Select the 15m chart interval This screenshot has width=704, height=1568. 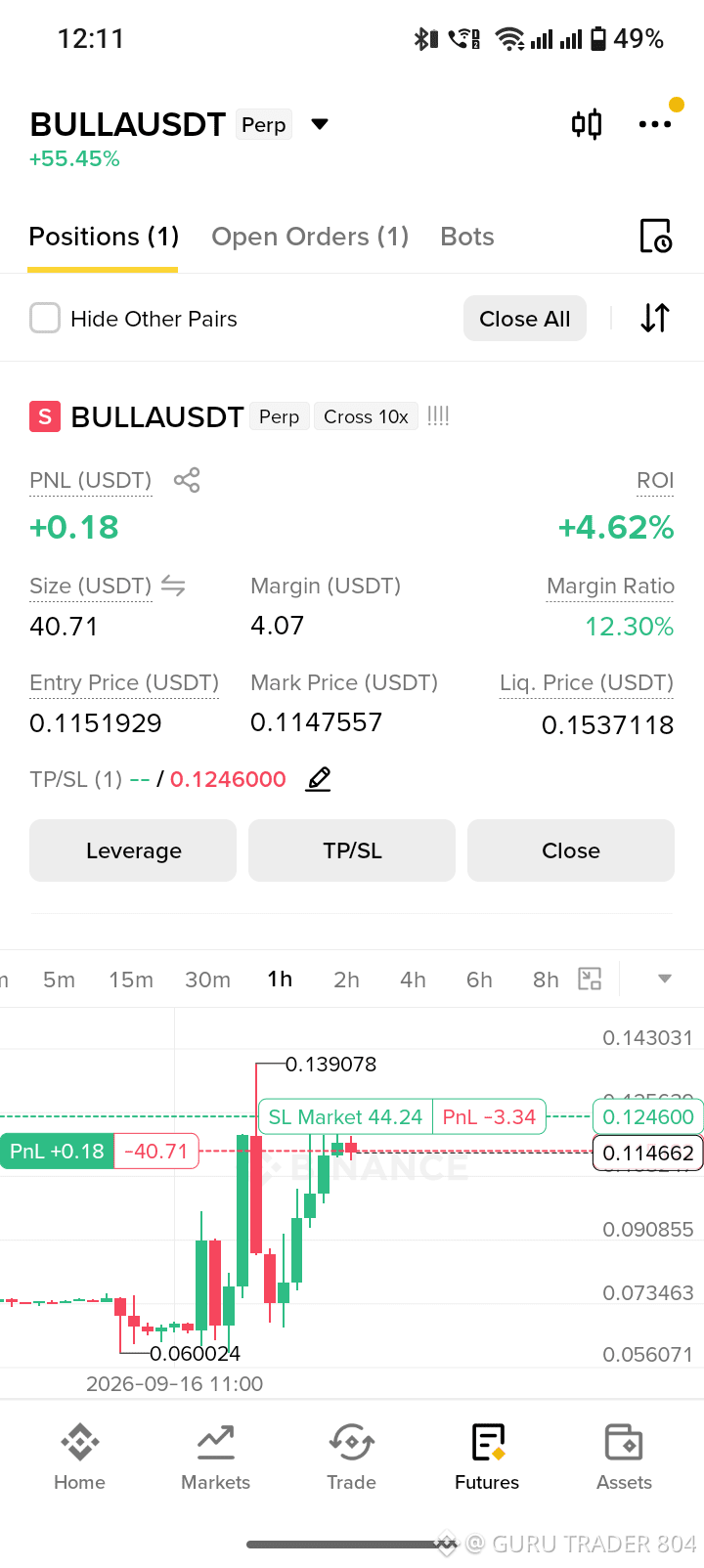click(x=131, y=980)
